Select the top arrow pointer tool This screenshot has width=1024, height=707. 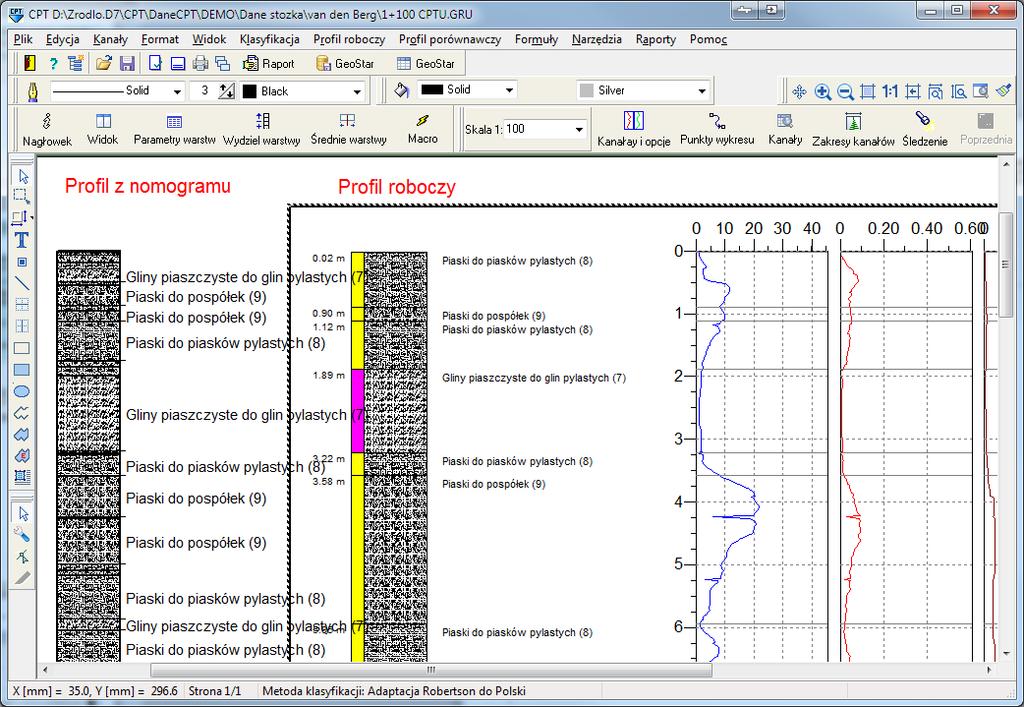pyautogui.click(x=23, y=176)
